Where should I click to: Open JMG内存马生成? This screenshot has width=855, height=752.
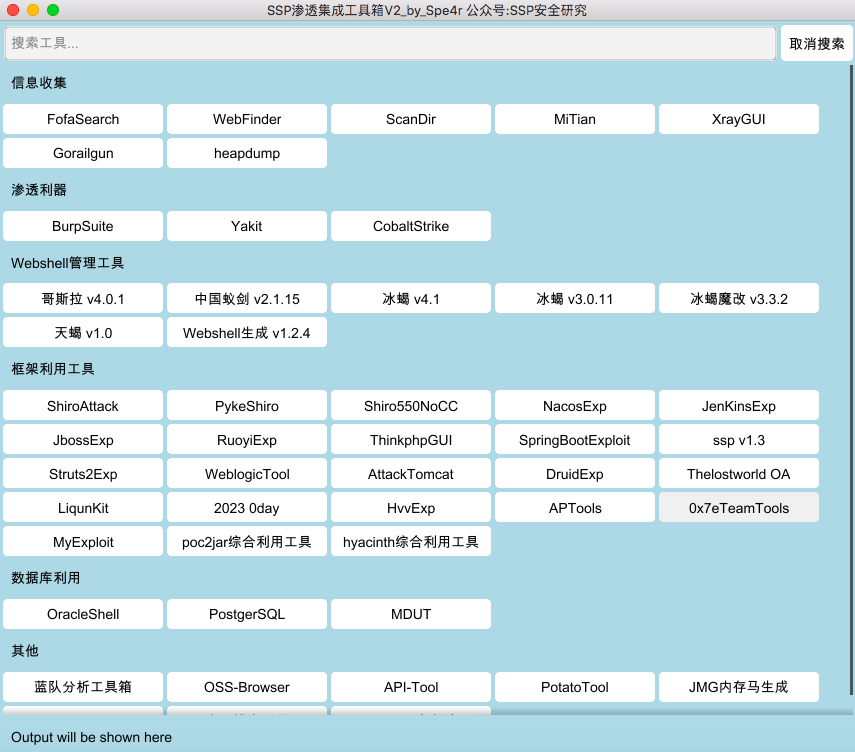(x=739, y=687)
